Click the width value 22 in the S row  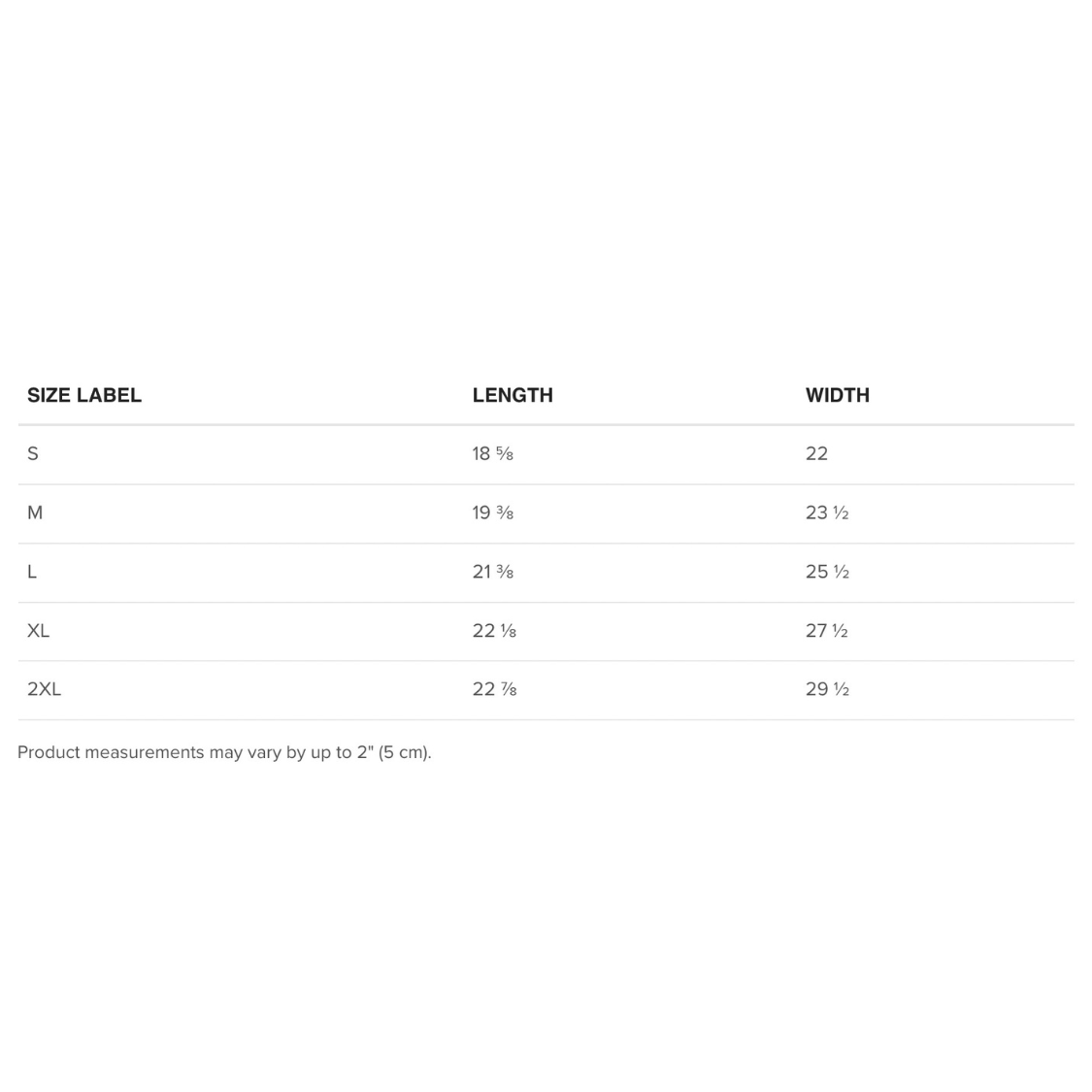[816, 453]
